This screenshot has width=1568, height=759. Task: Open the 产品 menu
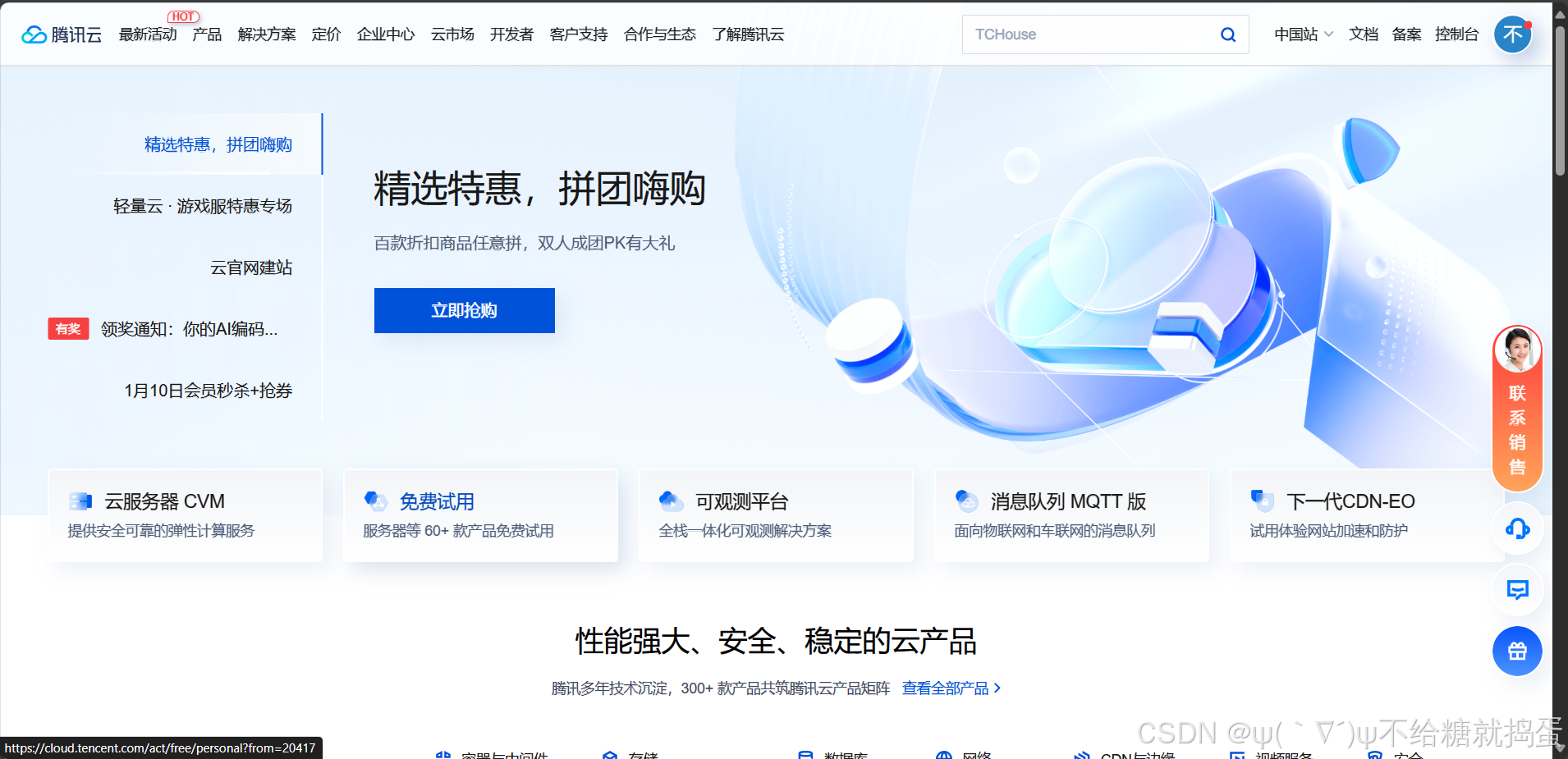click(x=207, y=34)
